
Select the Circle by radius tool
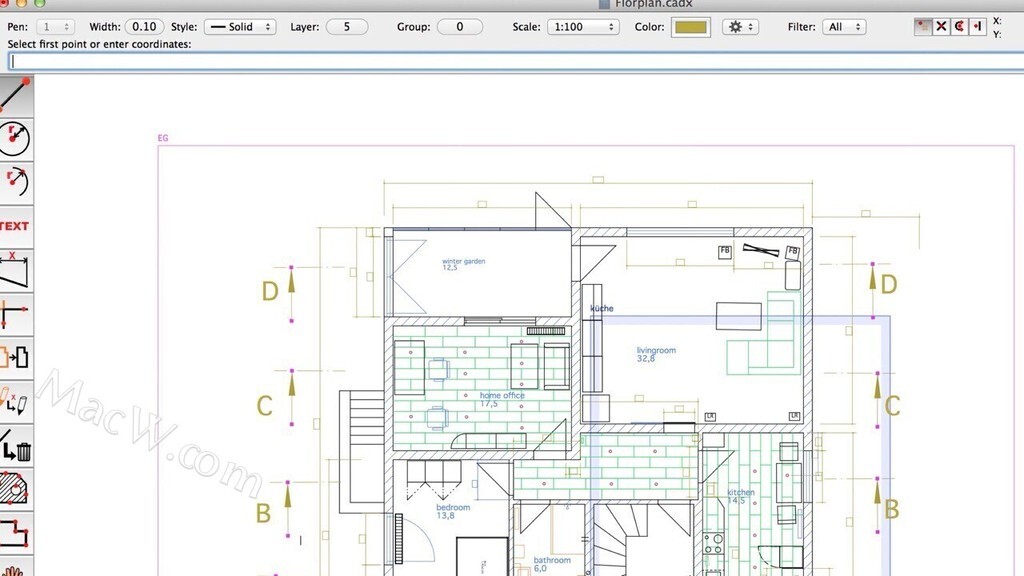pyautogui.click(x=16, y=139)
